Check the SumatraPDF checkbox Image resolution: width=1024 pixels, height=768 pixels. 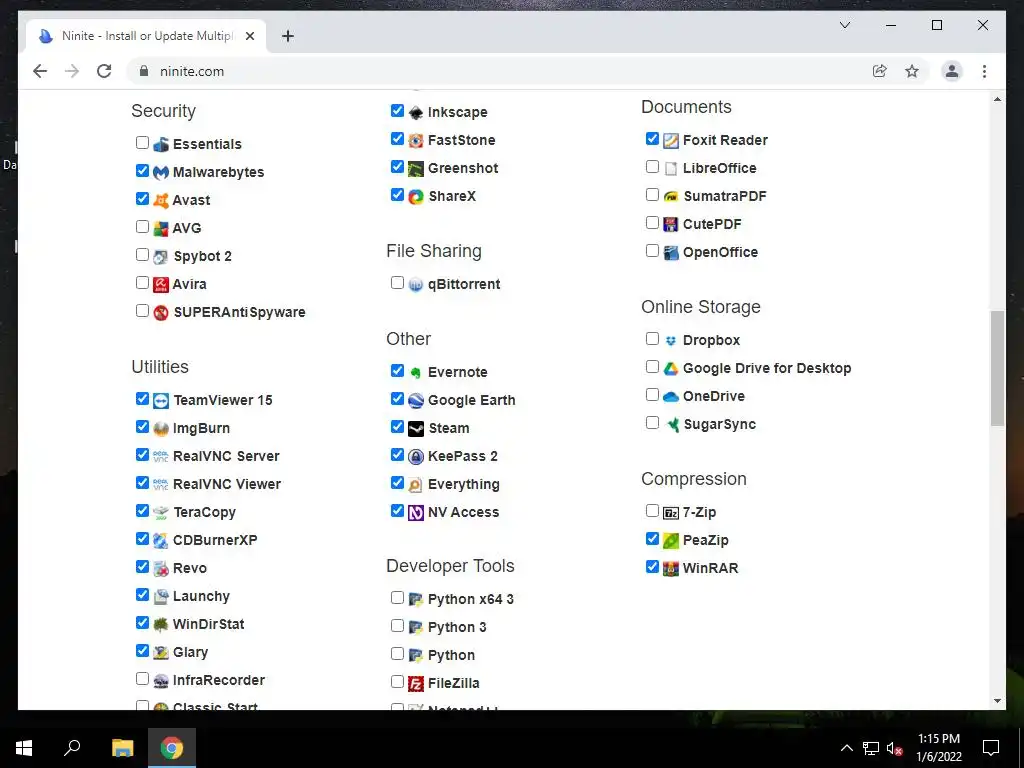pos(652,195)
